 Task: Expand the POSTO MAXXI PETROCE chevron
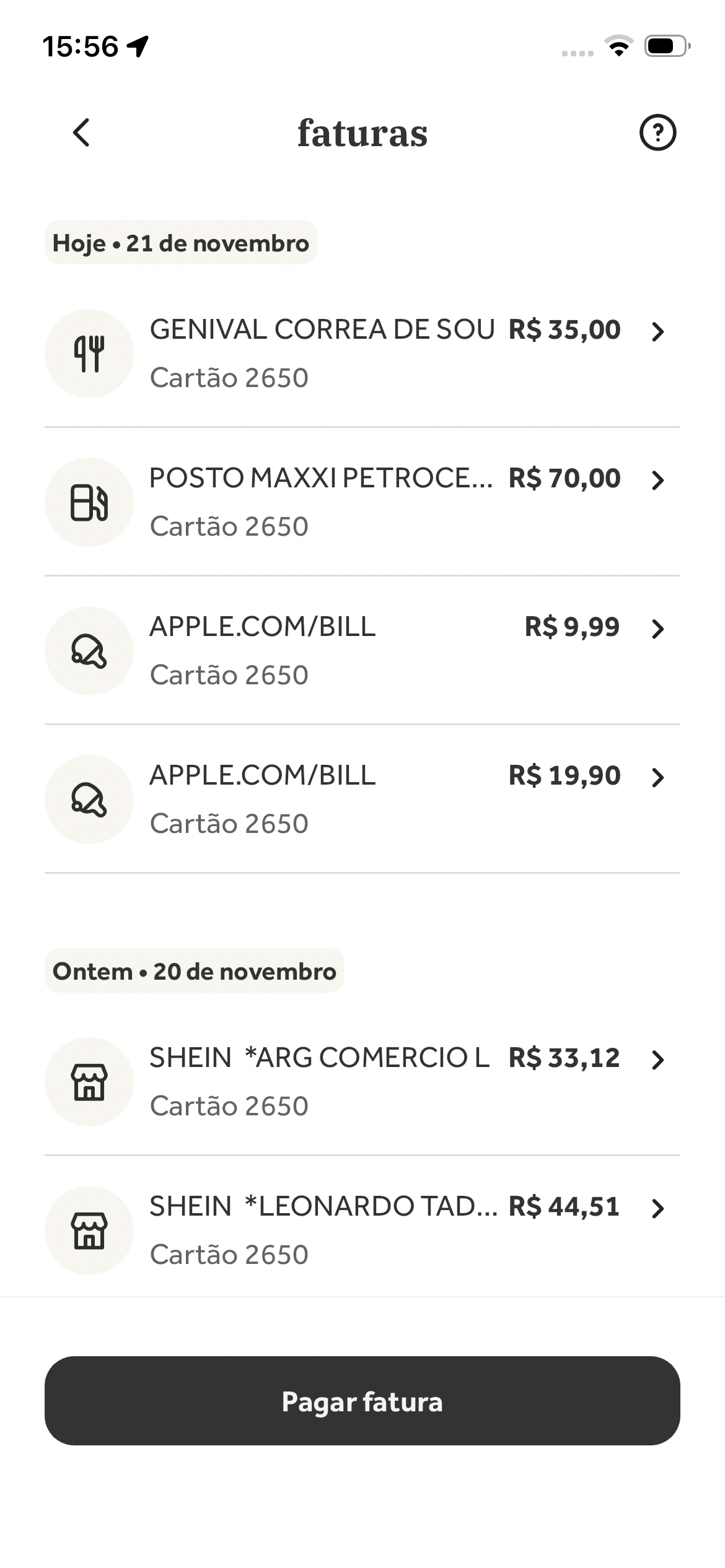[658, 481]
